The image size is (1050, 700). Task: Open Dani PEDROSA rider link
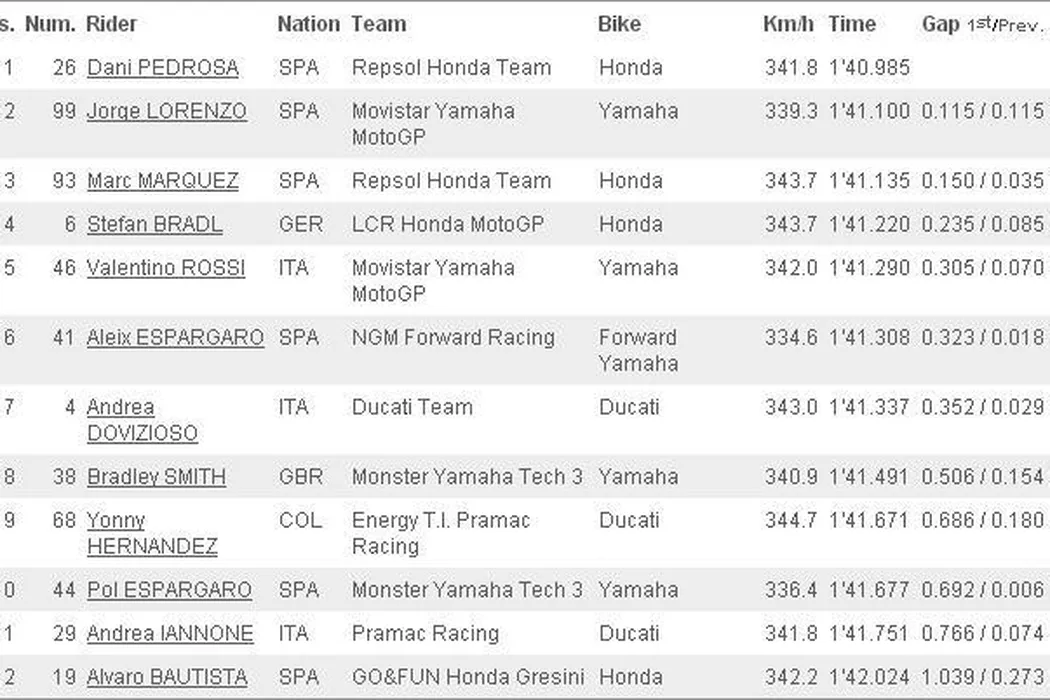click(x=162, y=68)
